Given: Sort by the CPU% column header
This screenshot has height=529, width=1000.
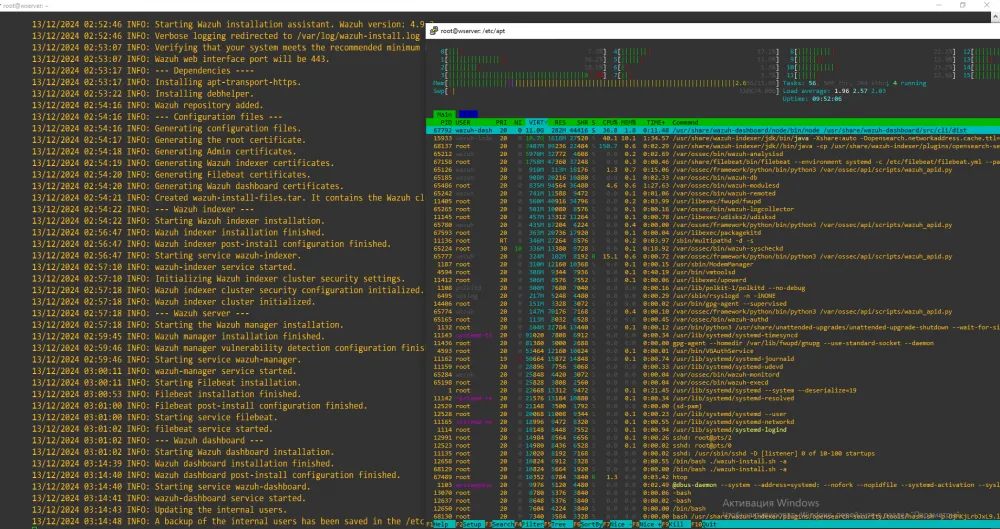Looking at the screenshot, I should 610,123.
